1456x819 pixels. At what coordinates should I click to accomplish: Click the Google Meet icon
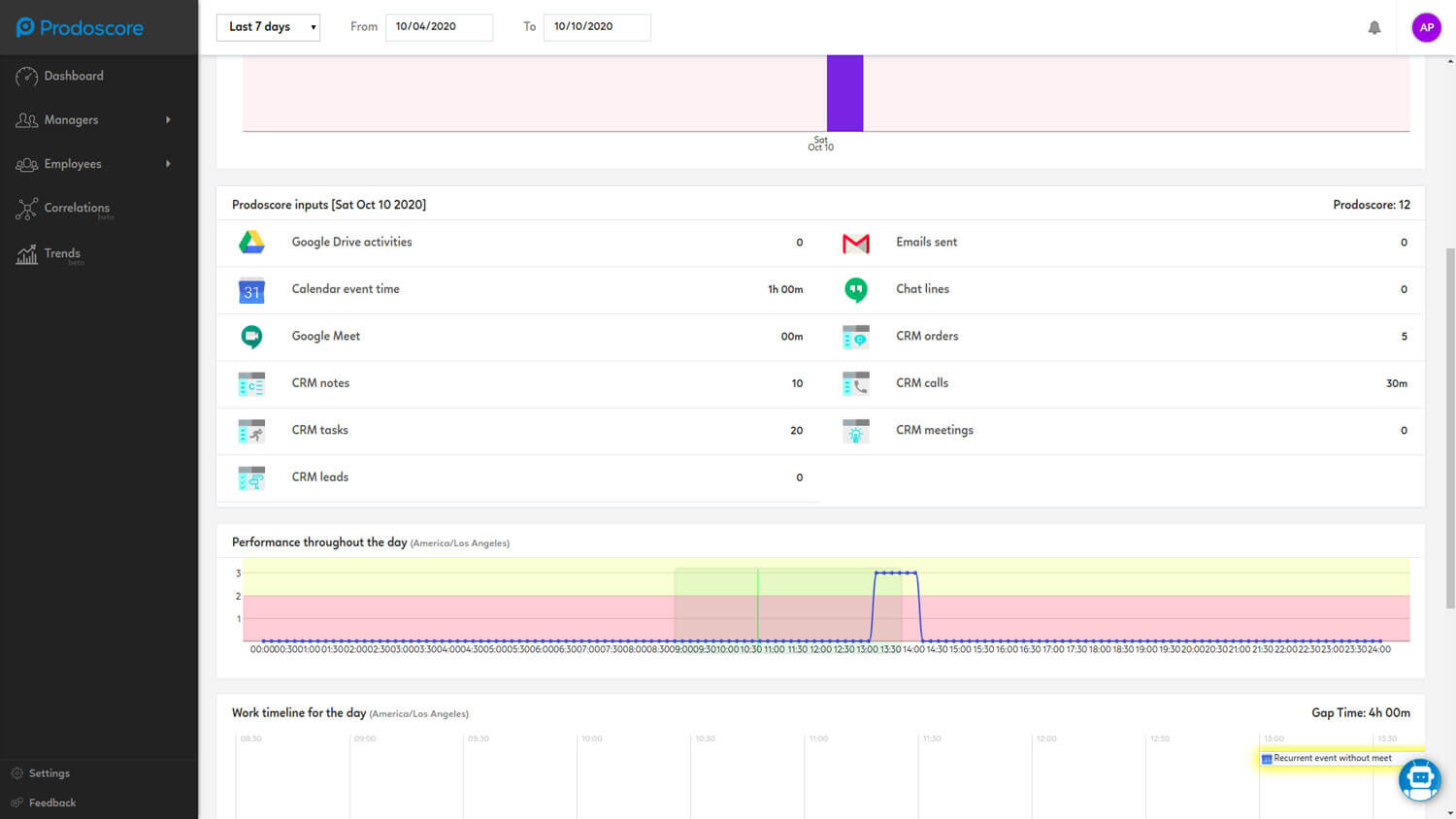click(251, 337)
